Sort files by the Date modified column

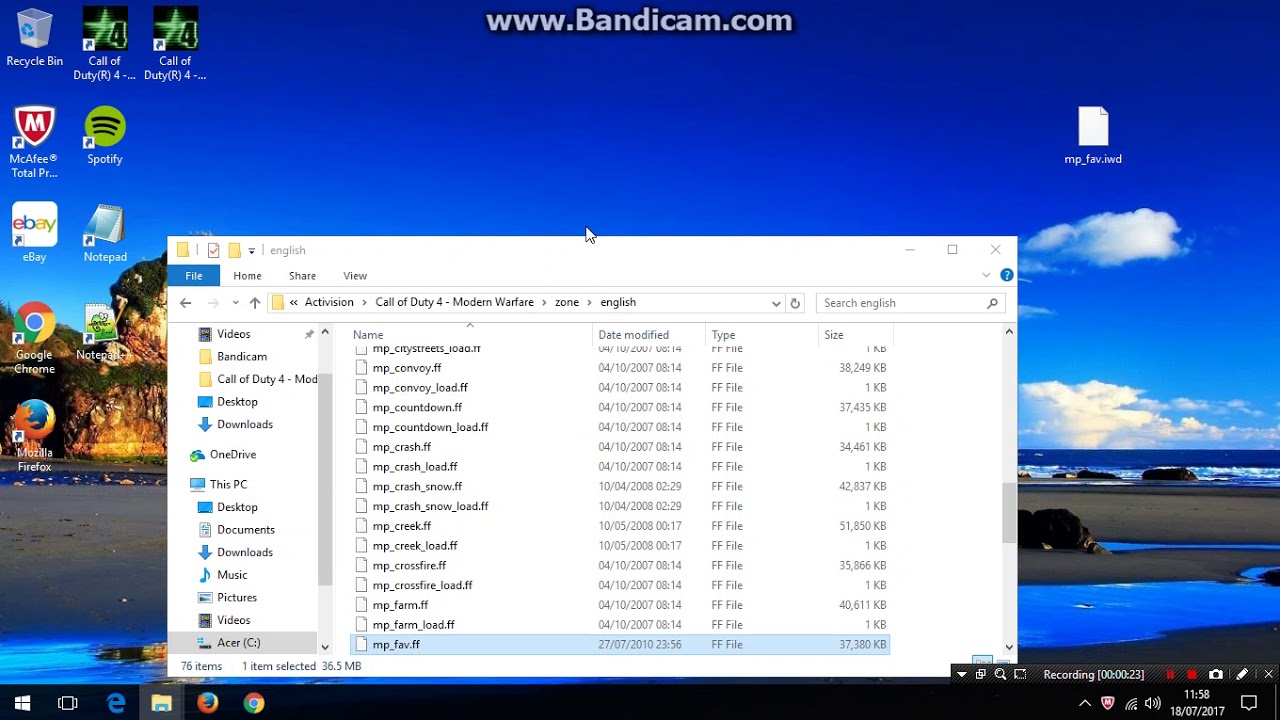(x=648, y=335)
